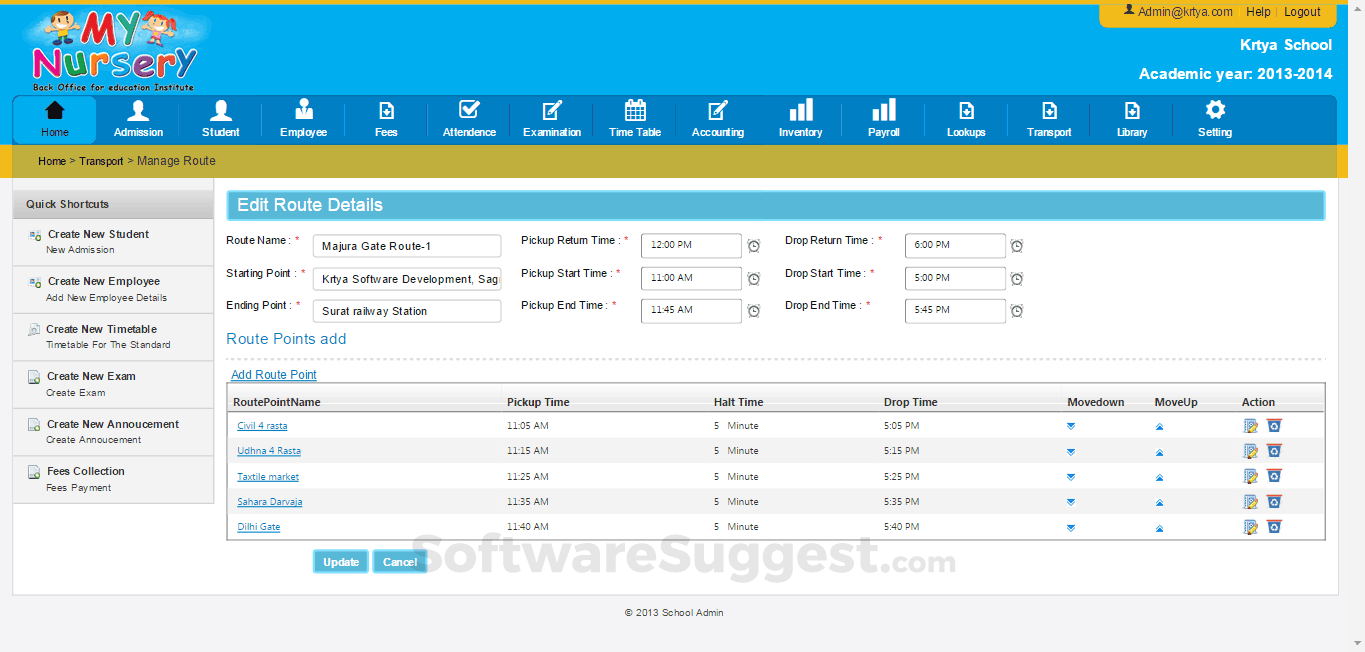
Task: Open clock picker for Pickup Start Time
Action: coord(754,279)
